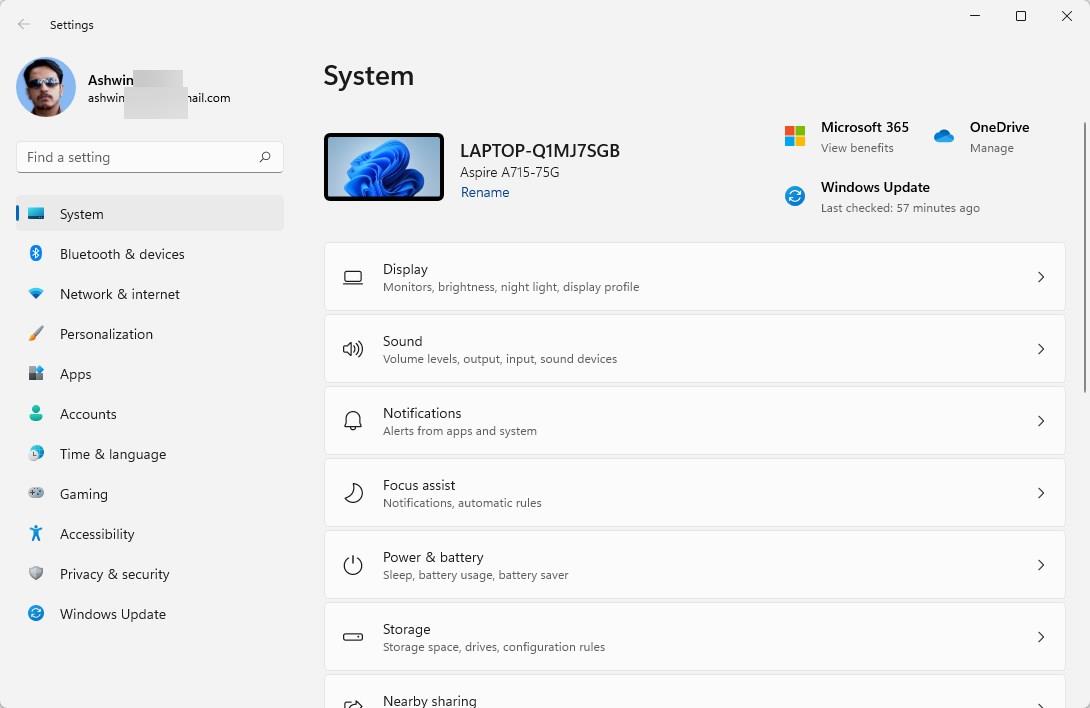Expand Storage settings chevron
The height and width of the screenshot is (708, 1090).
point(1041,637)
